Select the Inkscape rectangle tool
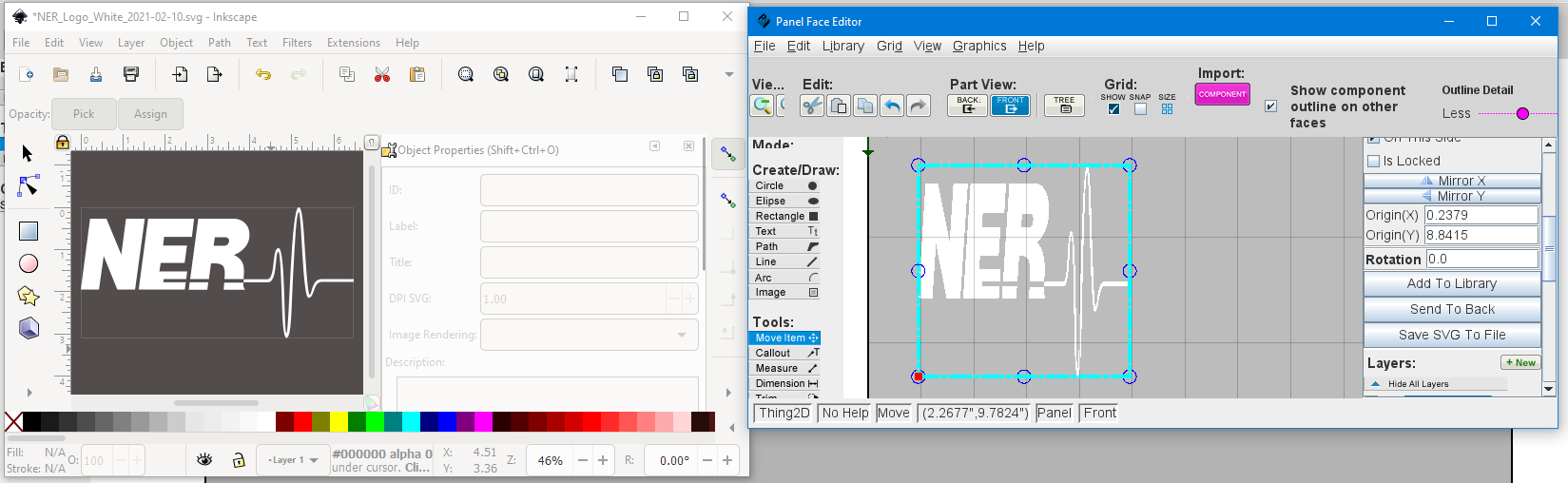Screen dimensions: 1568x483 [x=29, y=231]
